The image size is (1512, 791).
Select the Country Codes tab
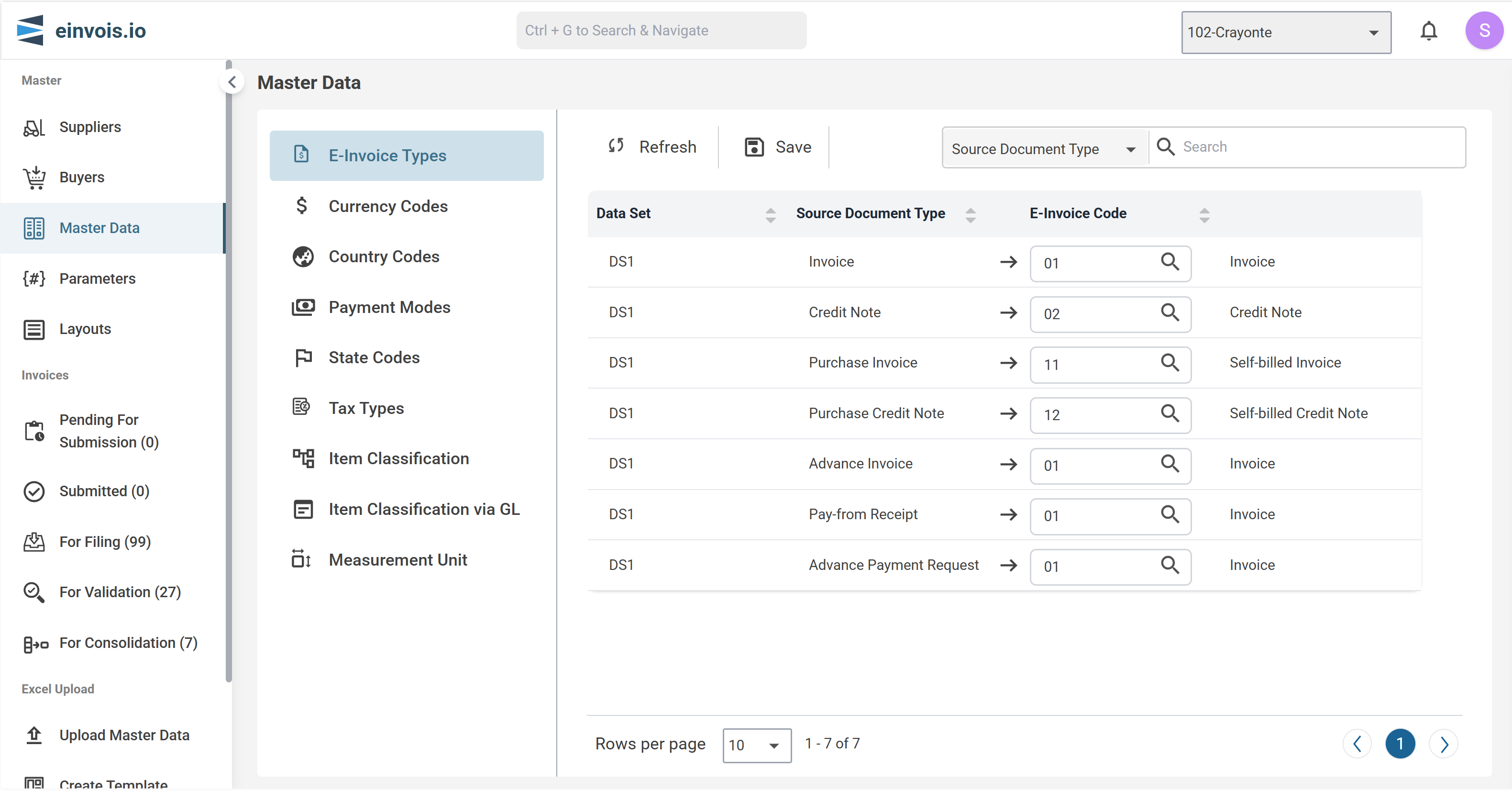406,256
